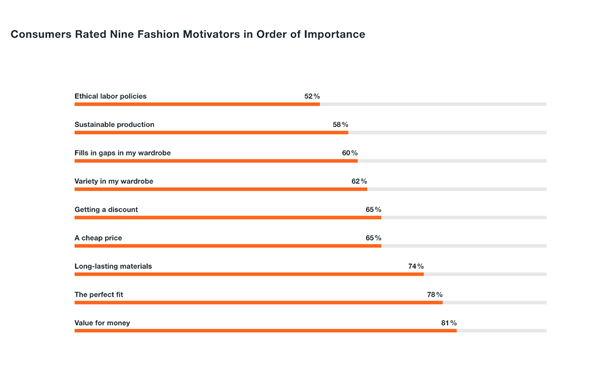Click the A cheap price label
The width and height of the screenshot is (604, 366).
98,238
